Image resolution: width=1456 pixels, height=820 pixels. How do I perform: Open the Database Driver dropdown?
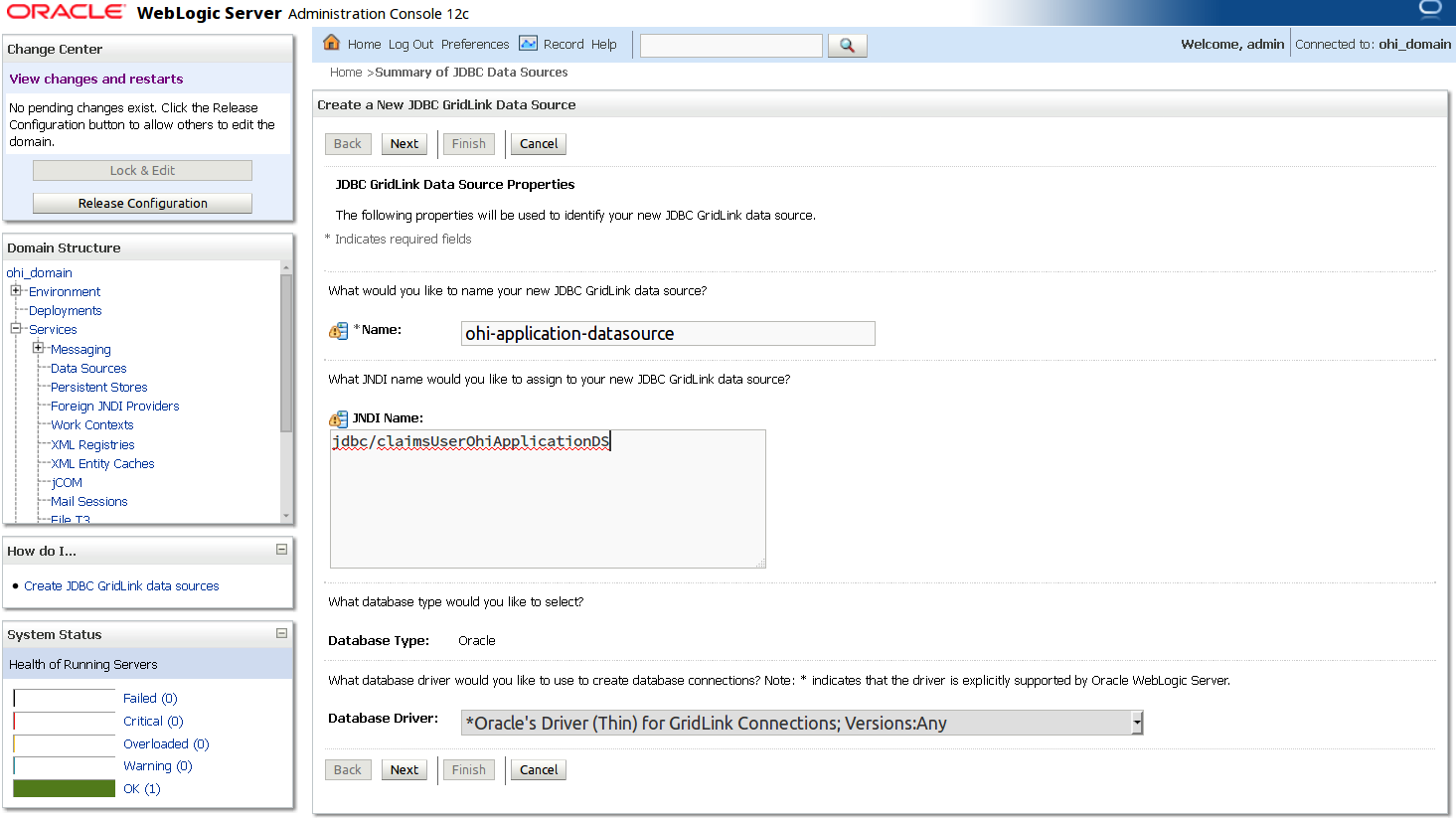(1137, 723)
